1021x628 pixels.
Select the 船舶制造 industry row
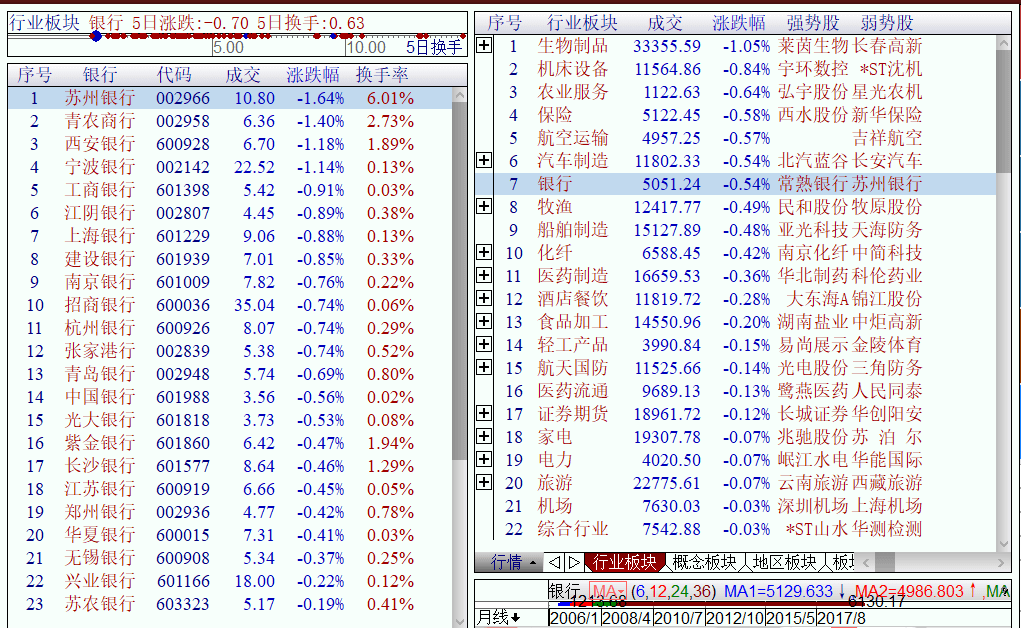tap(736, 230)
